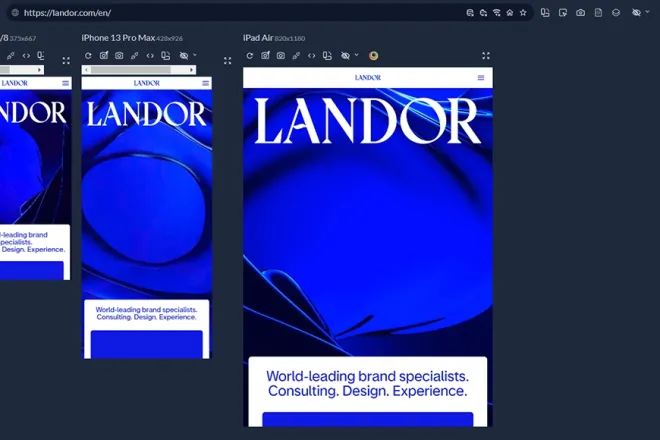Image resolution: width=660 pixels, height=440 pixels.
Task: Expand the eye dropdown arrow on iPad Air
Action: pos(357,55)
